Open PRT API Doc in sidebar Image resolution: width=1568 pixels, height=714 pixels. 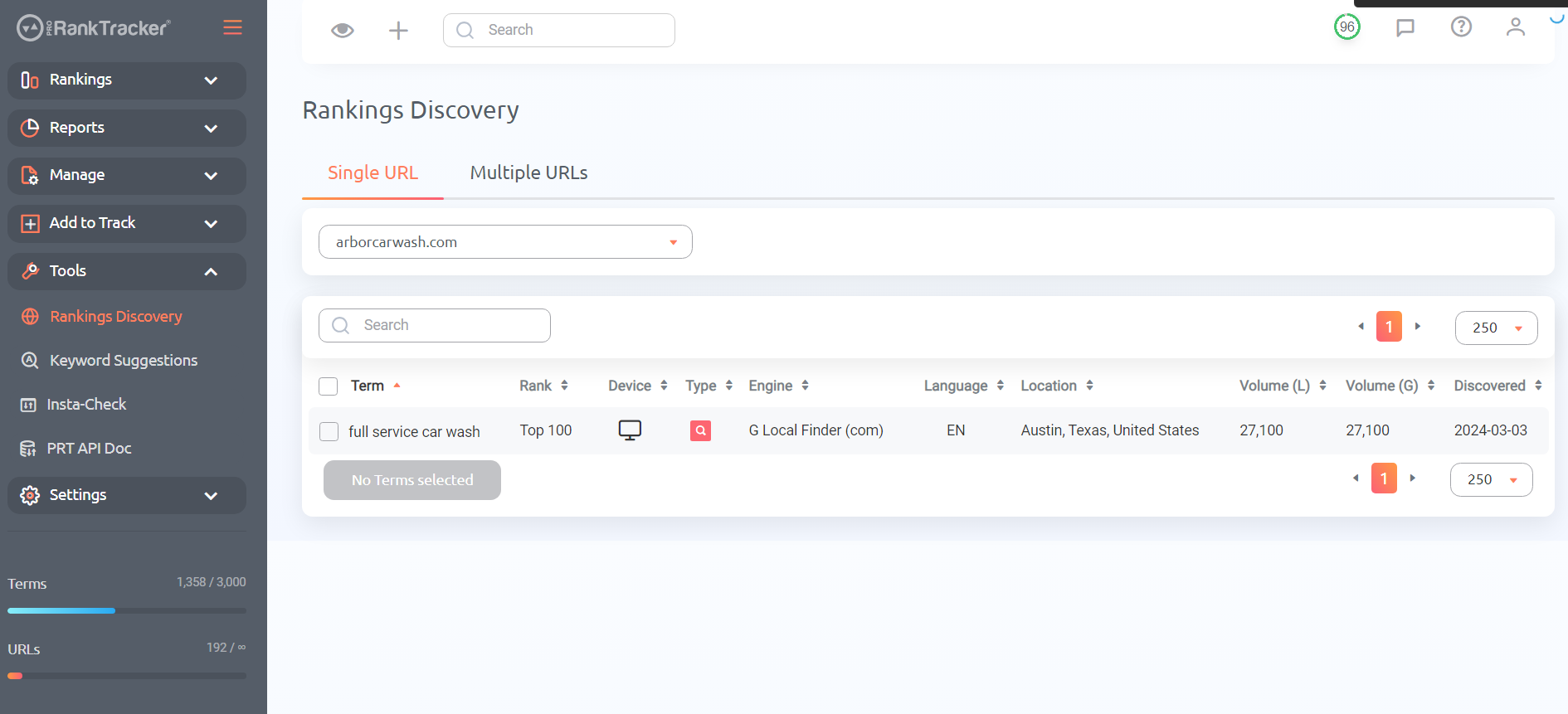89,449
